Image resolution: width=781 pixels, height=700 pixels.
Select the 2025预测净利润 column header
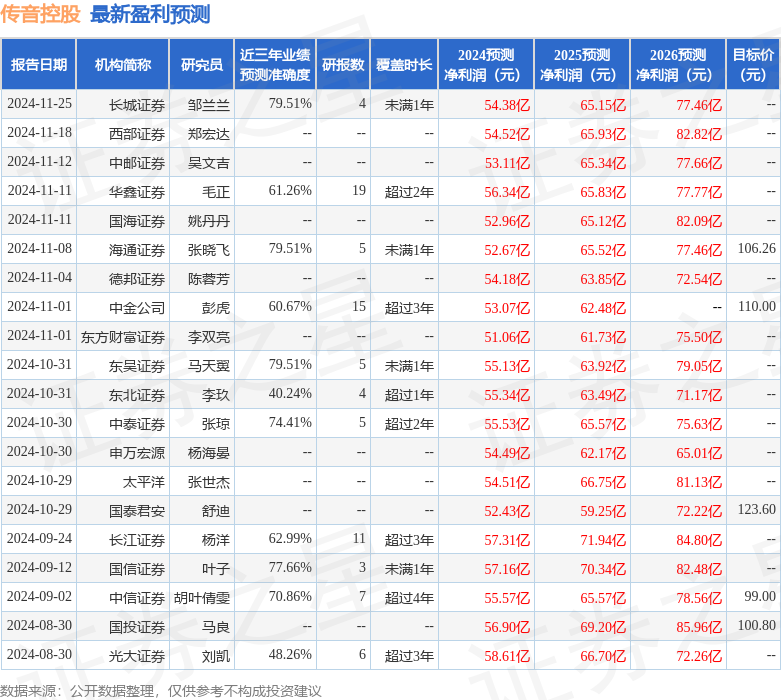[582, 65]
